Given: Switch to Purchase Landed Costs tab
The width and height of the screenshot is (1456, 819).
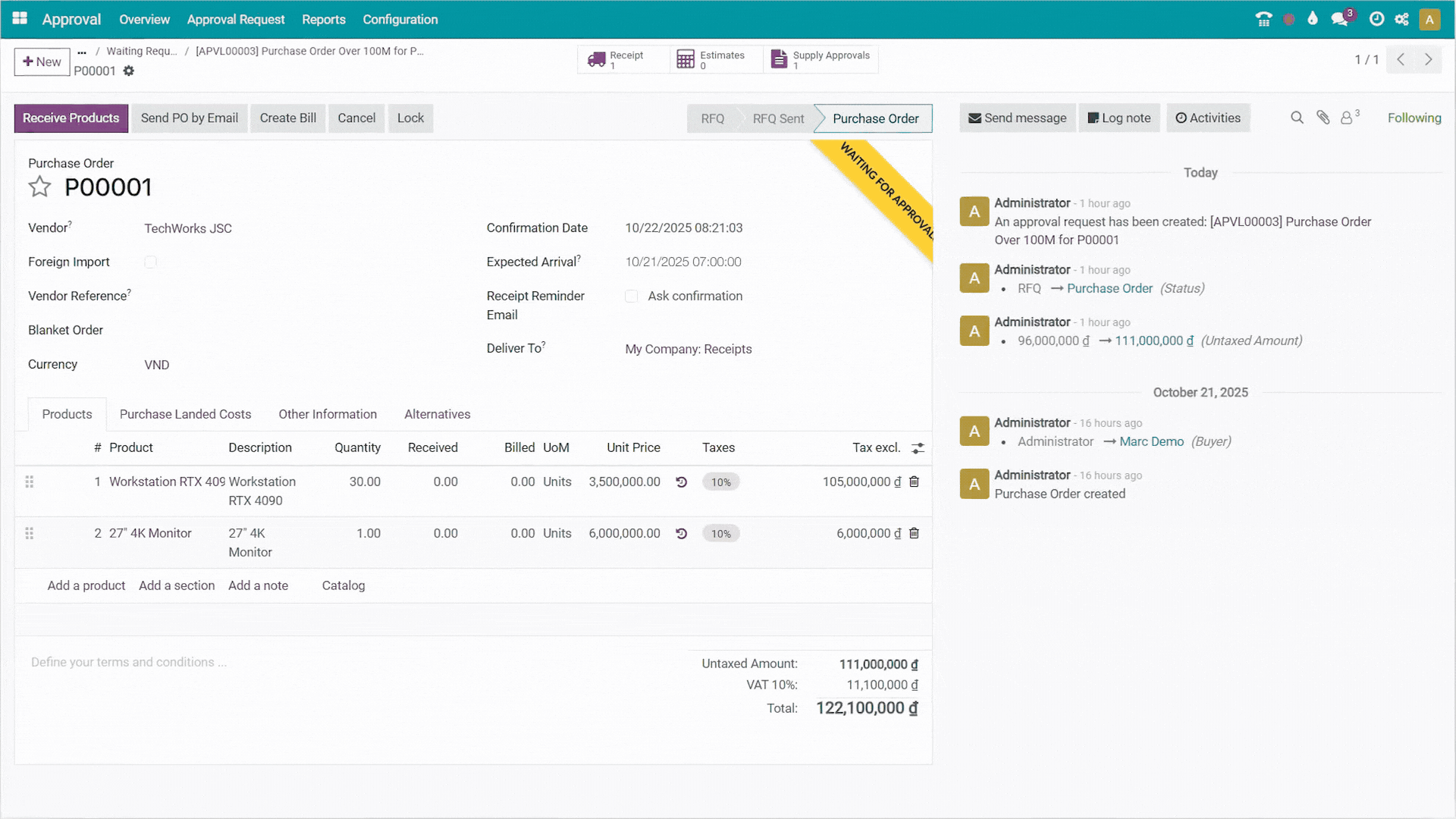Looking at the screenshot, I should point(185,414).
